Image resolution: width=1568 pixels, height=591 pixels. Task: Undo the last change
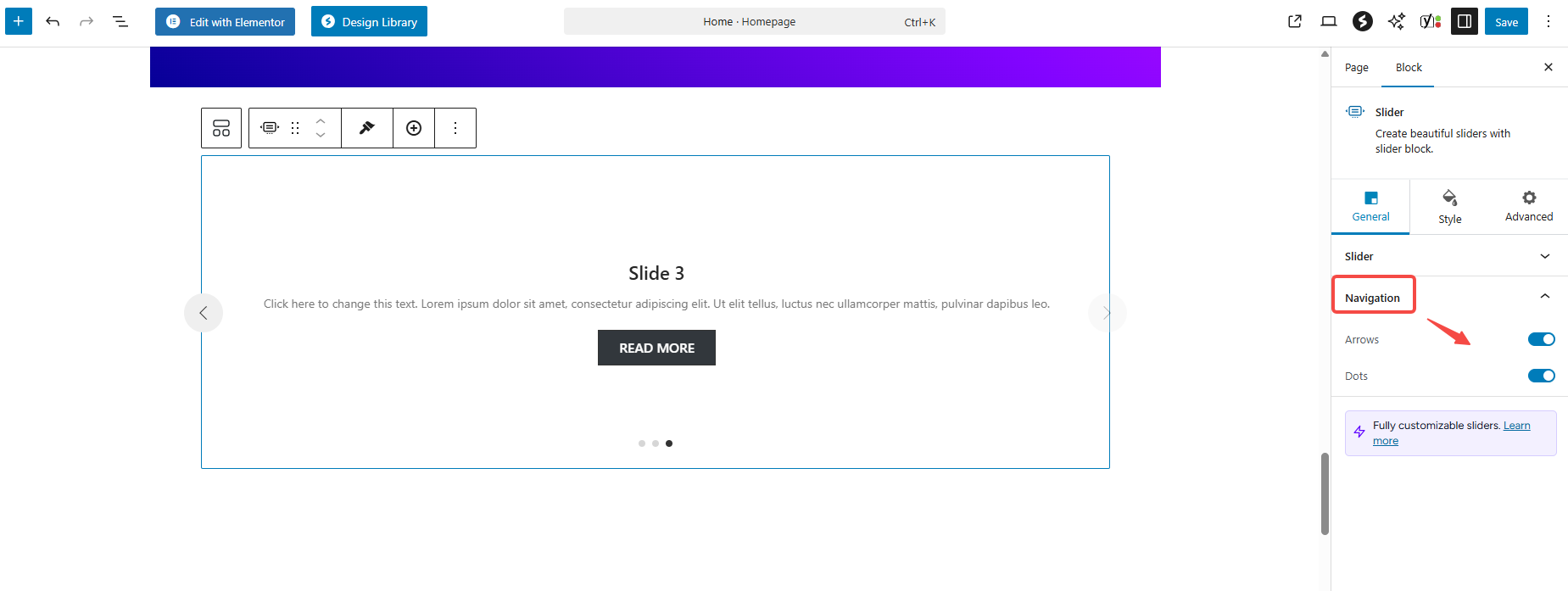click(53, 21)
